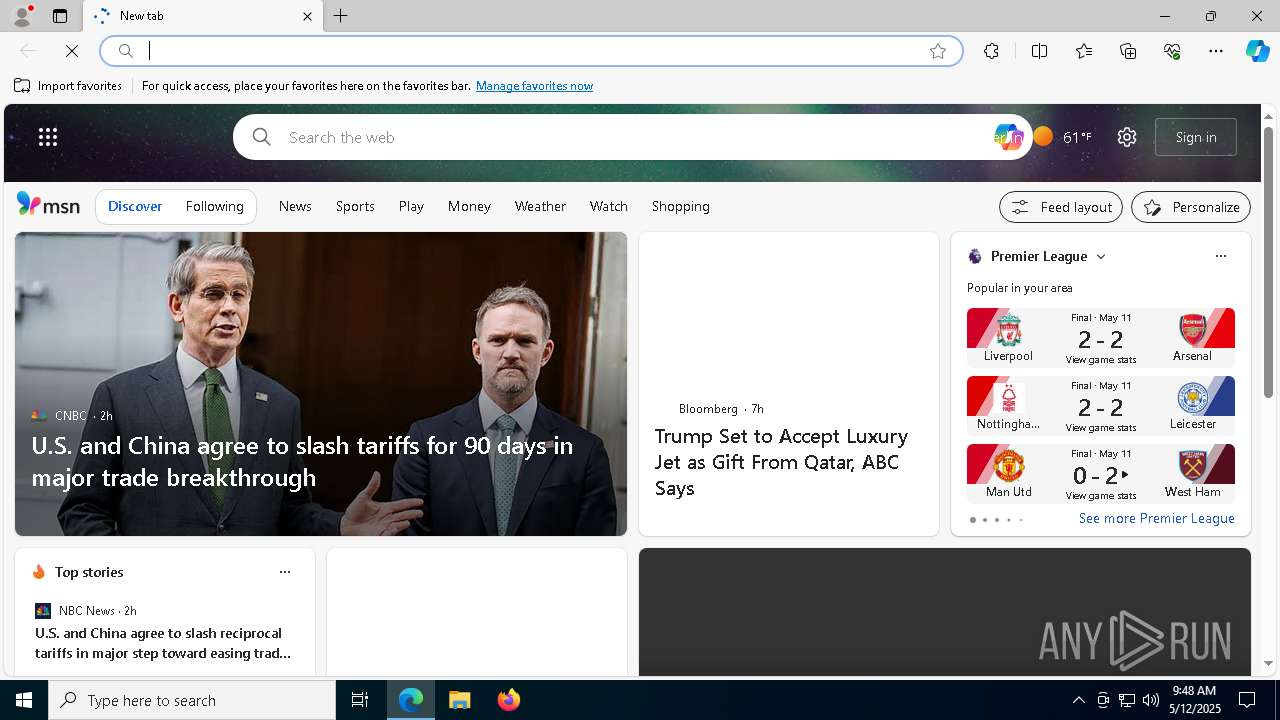This screenshot has width=1280, height=720.
Task: Open a new tab with plus button
Action: 341,16
